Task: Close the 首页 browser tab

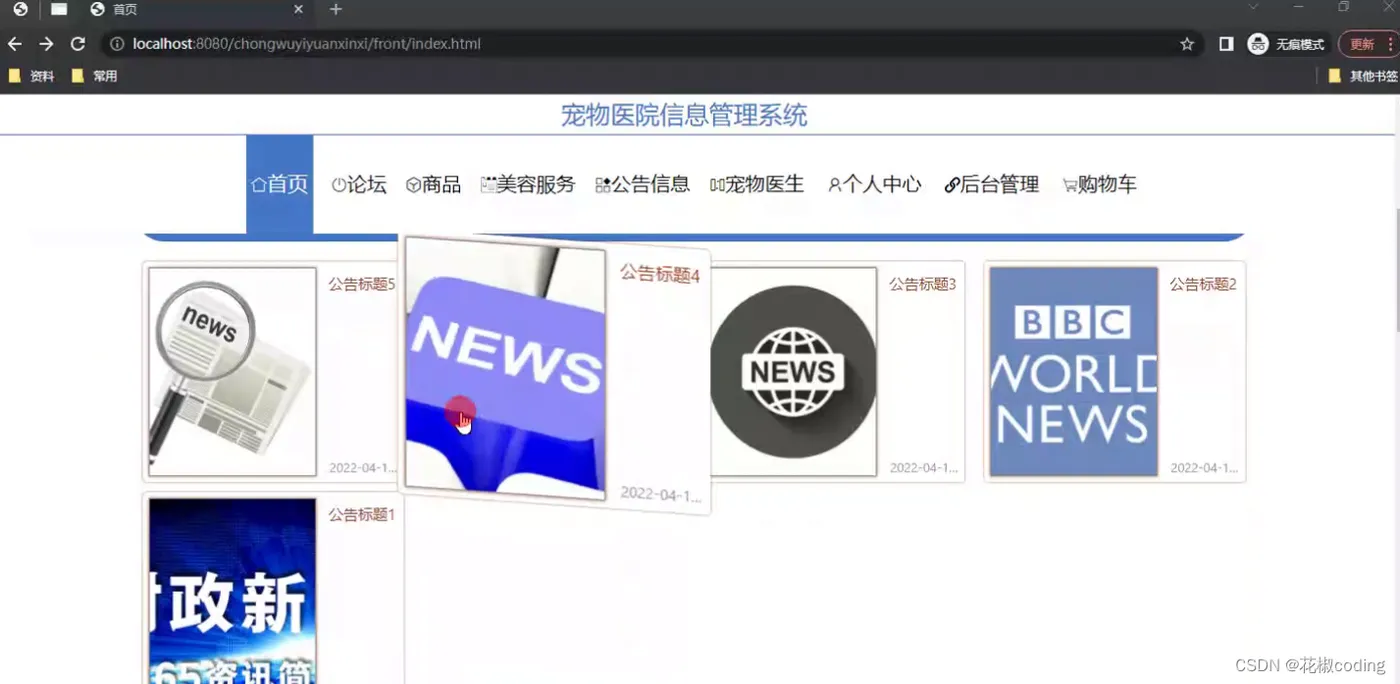Action: (298, 9)
